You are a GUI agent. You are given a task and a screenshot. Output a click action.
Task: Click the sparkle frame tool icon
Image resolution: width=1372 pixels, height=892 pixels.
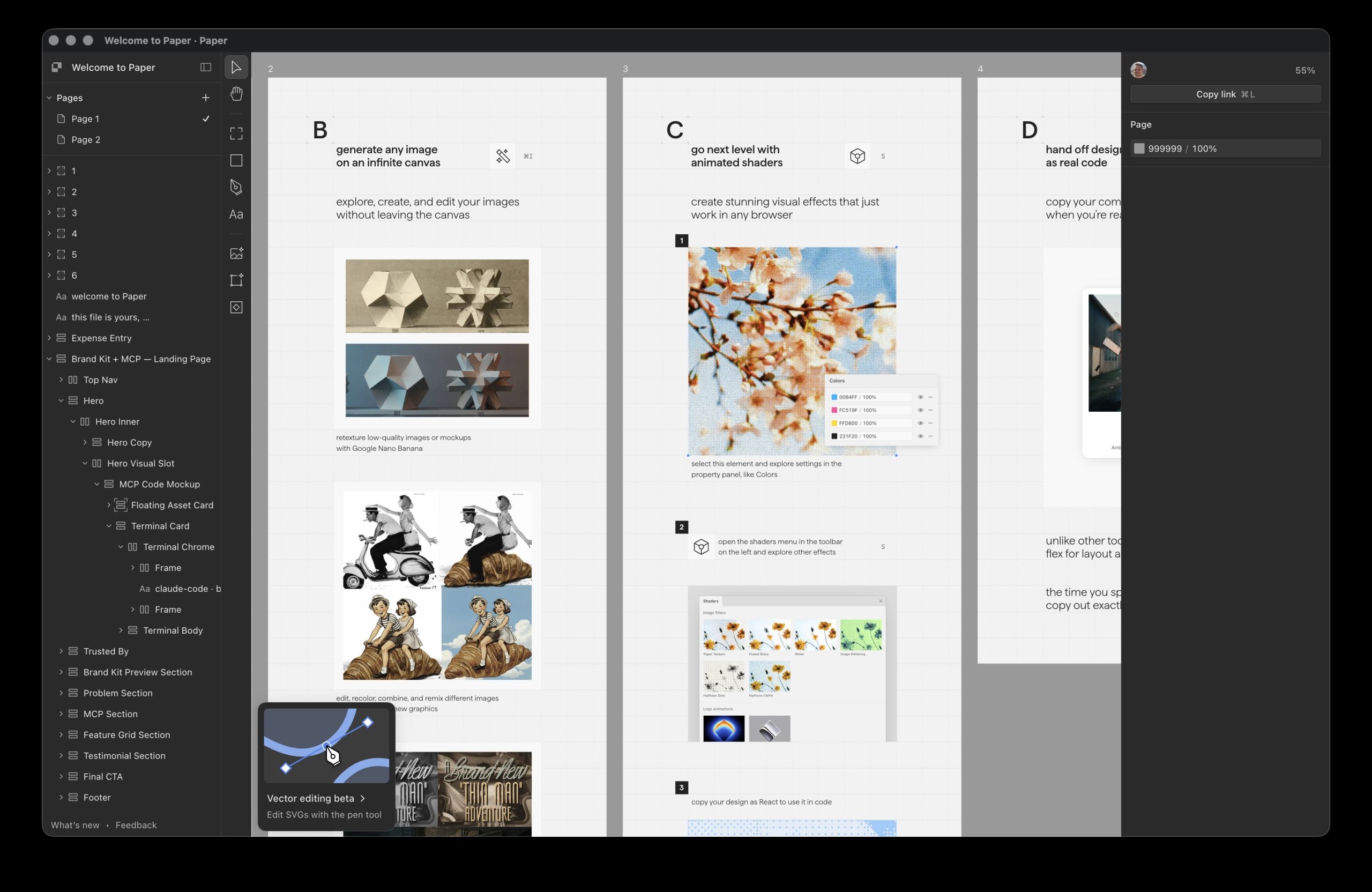[x=236, y=280]
